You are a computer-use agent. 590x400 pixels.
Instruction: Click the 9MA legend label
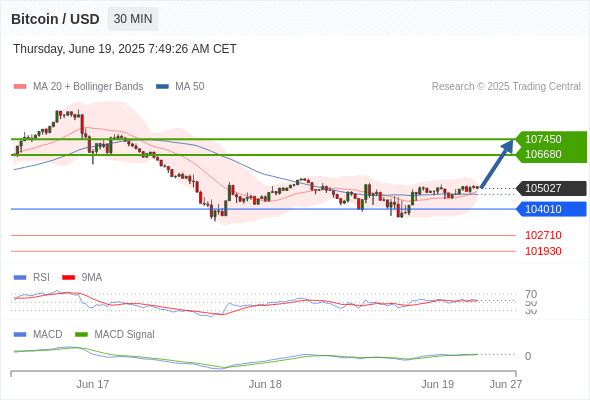point(92,278)
